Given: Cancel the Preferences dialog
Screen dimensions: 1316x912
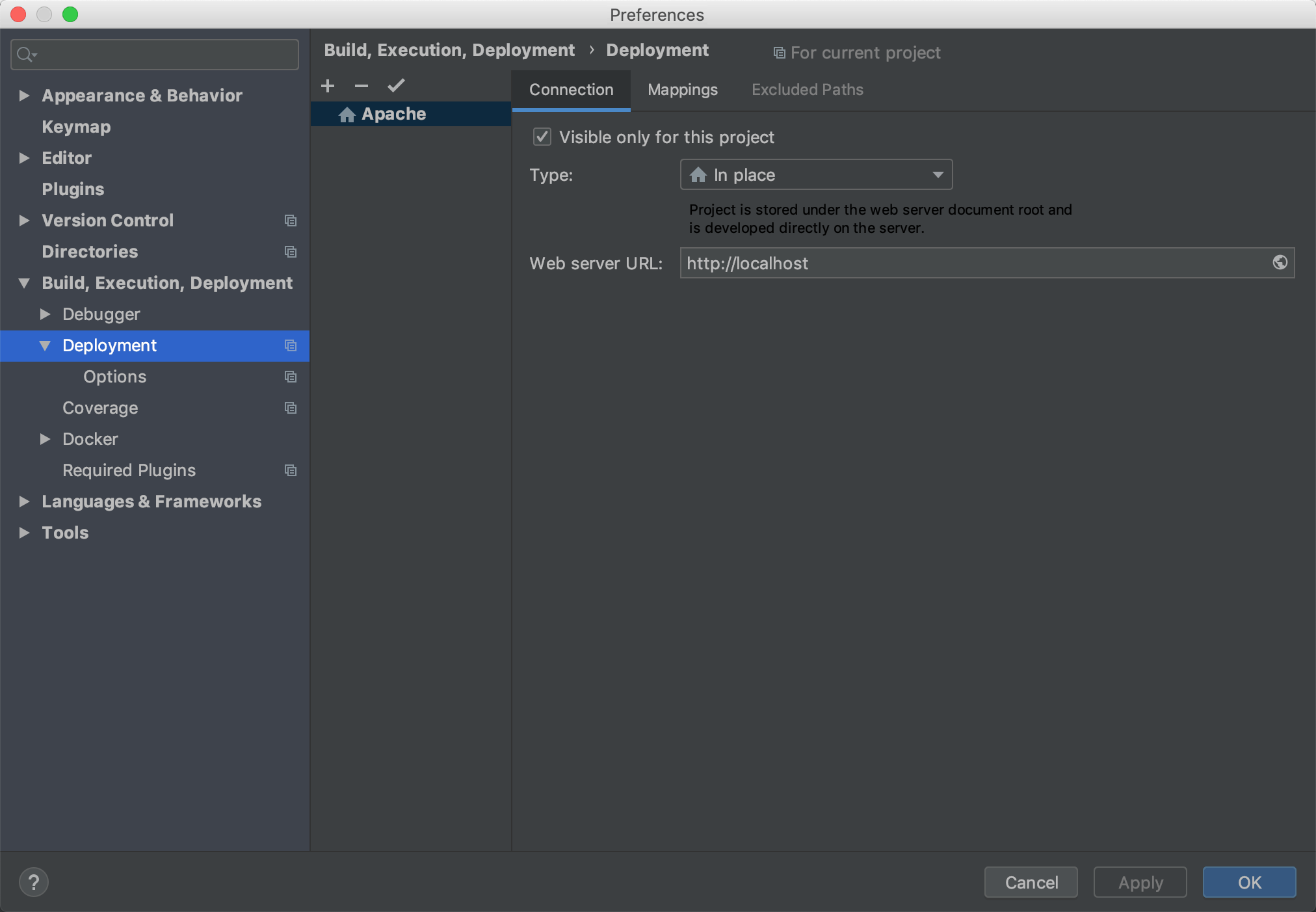Looking at the screenshot, I should (x=1031, y=882).
